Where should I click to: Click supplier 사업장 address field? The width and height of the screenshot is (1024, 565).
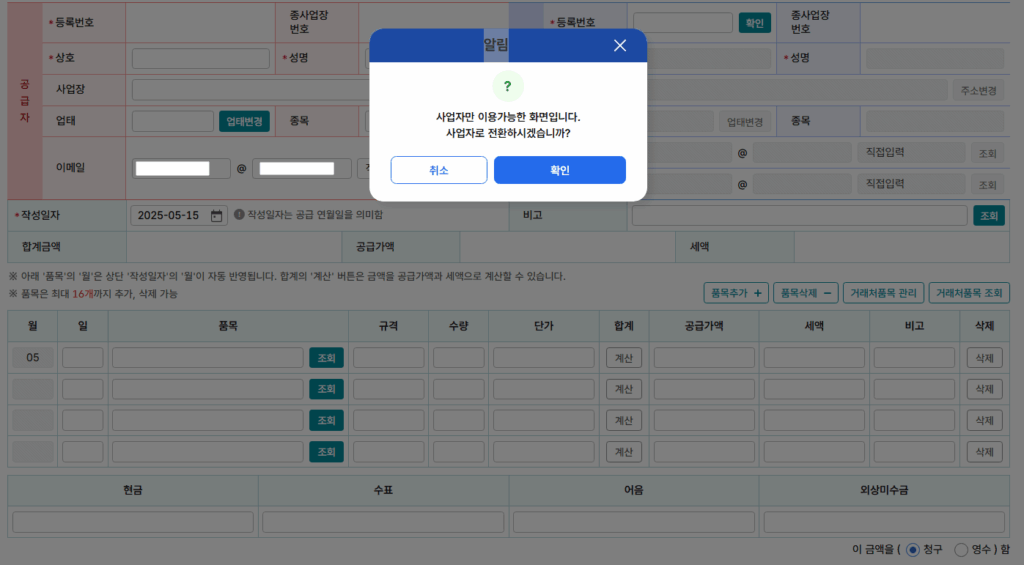click(251, 90)
